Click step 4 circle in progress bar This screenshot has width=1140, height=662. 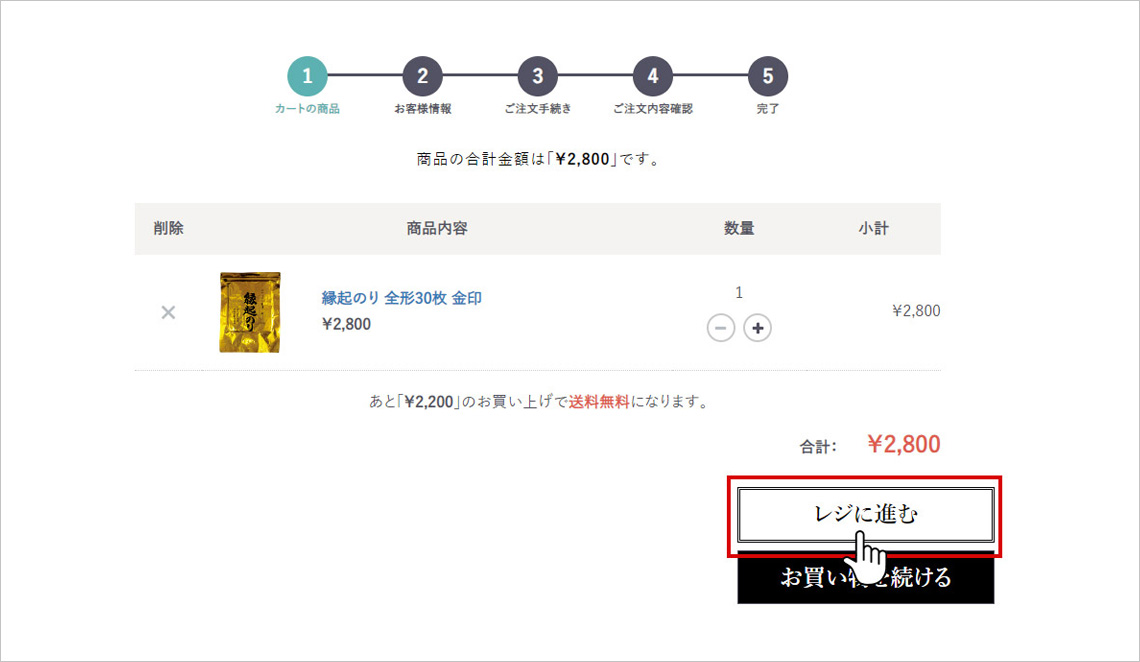click(x=653, y=76)
